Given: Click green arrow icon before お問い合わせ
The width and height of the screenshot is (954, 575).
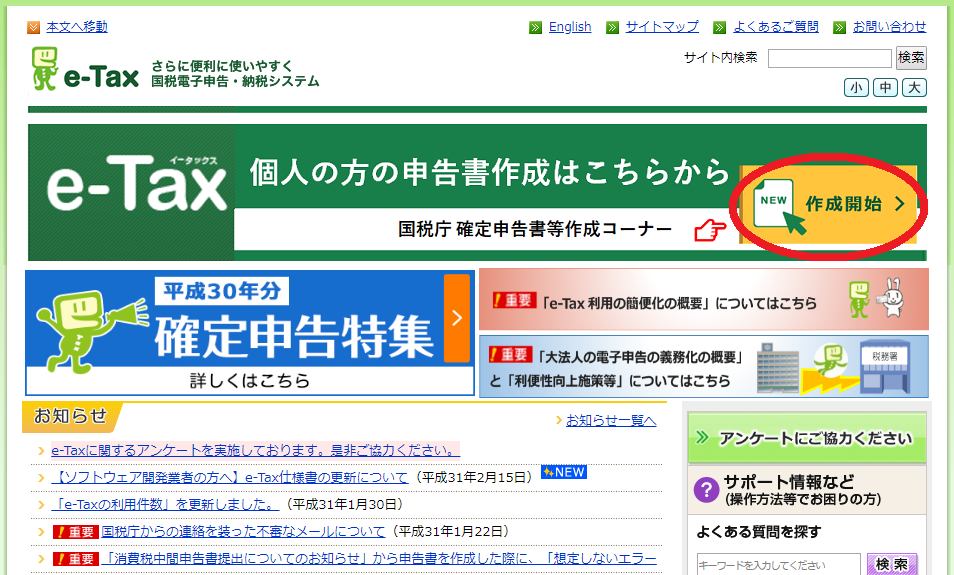Looking at the screenshot, I should pos(840,27).
